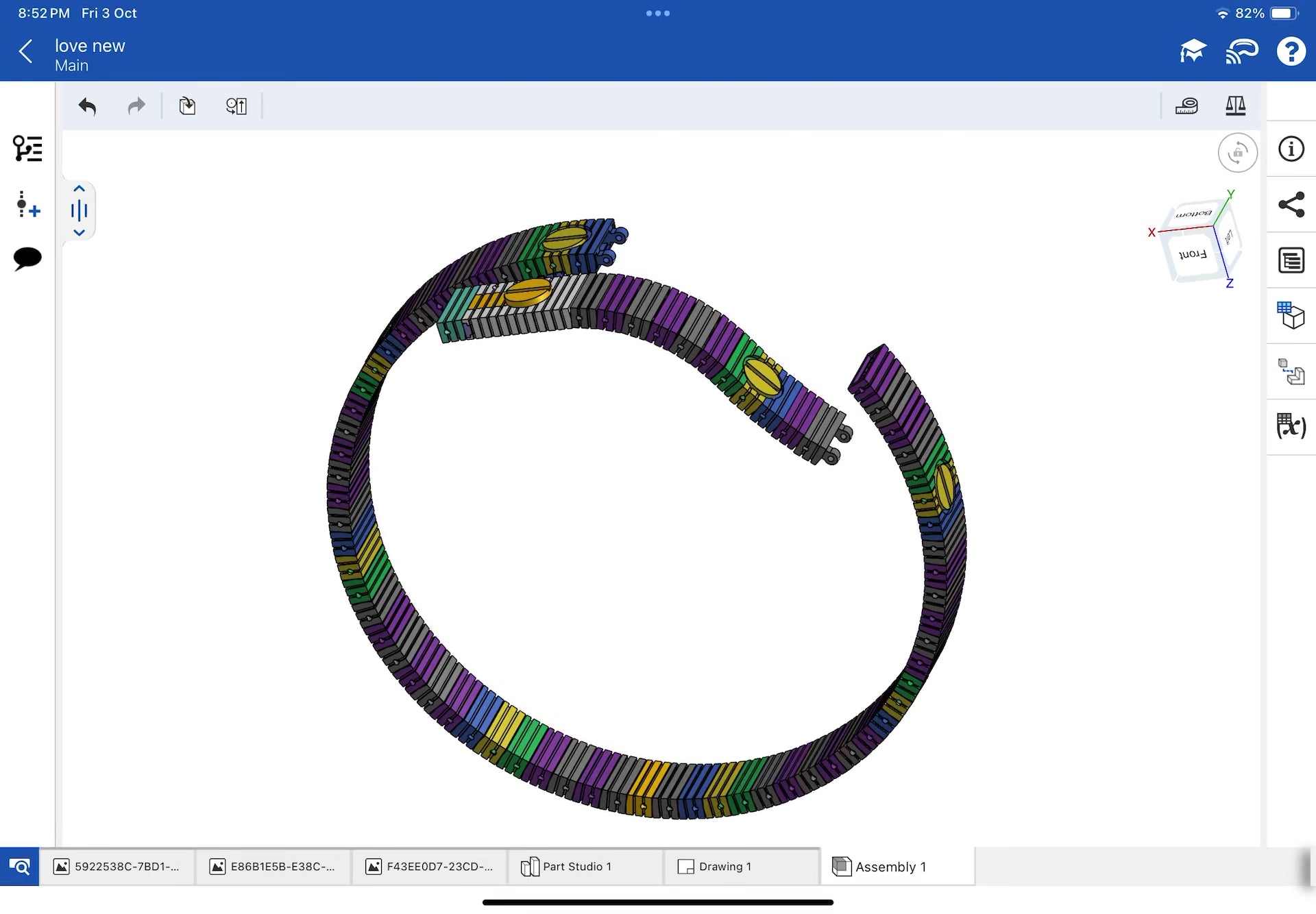Expand toolbar with the down chevron

point(80,233)
